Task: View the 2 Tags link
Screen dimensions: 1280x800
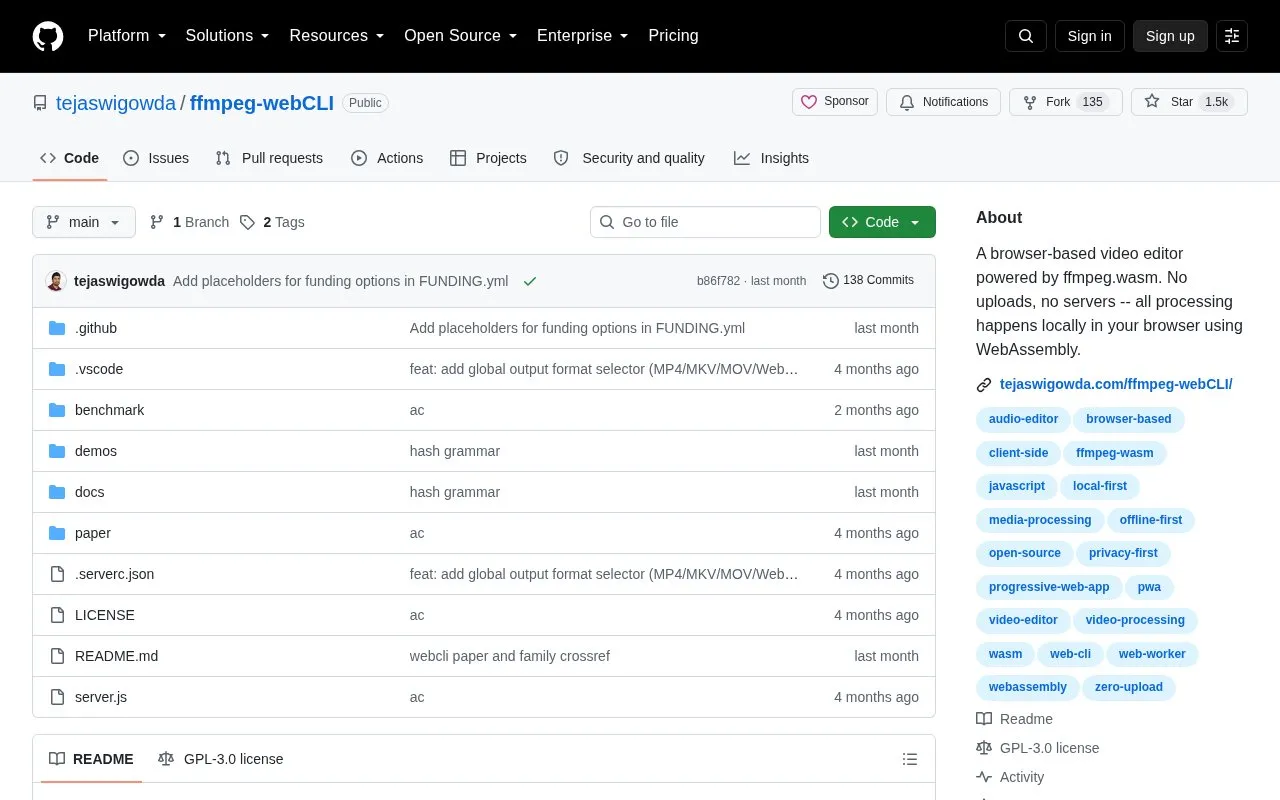Action: click(272, 222)
